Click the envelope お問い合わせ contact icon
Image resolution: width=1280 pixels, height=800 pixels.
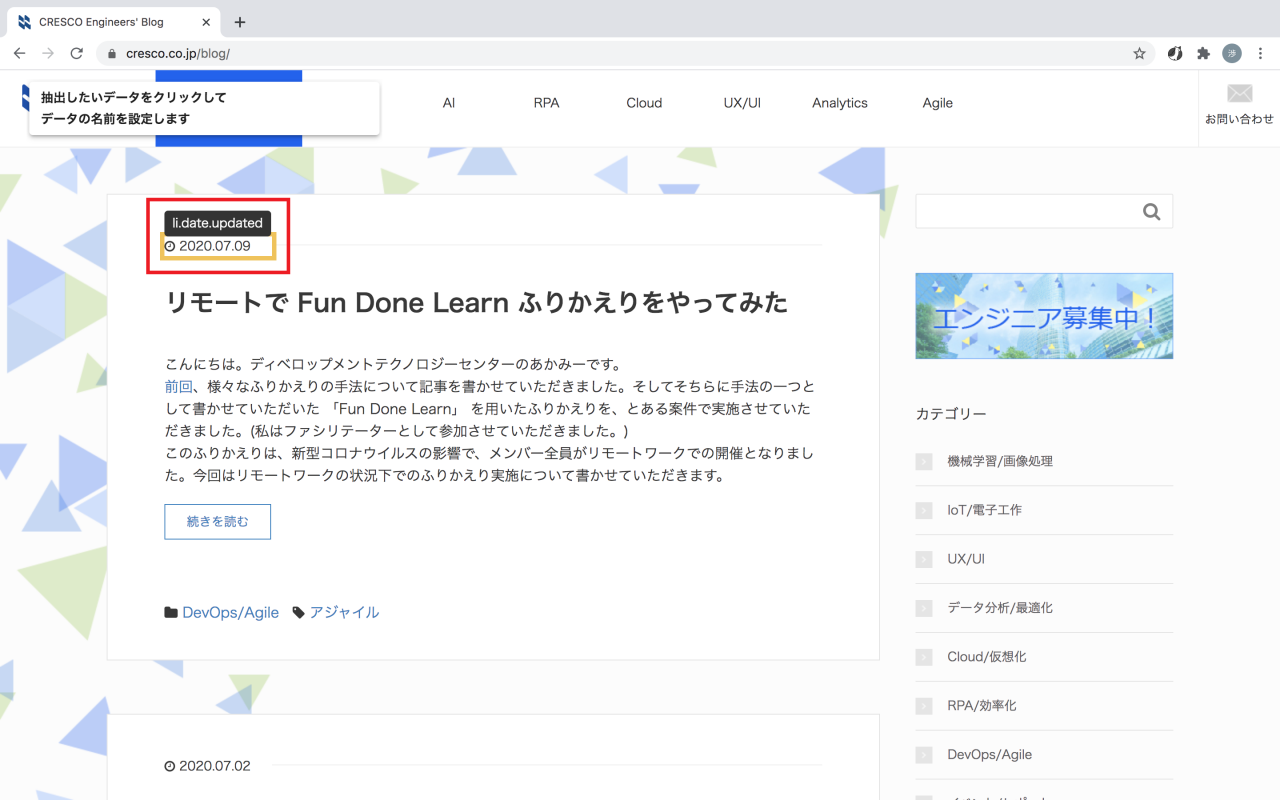pos(1239,104)
